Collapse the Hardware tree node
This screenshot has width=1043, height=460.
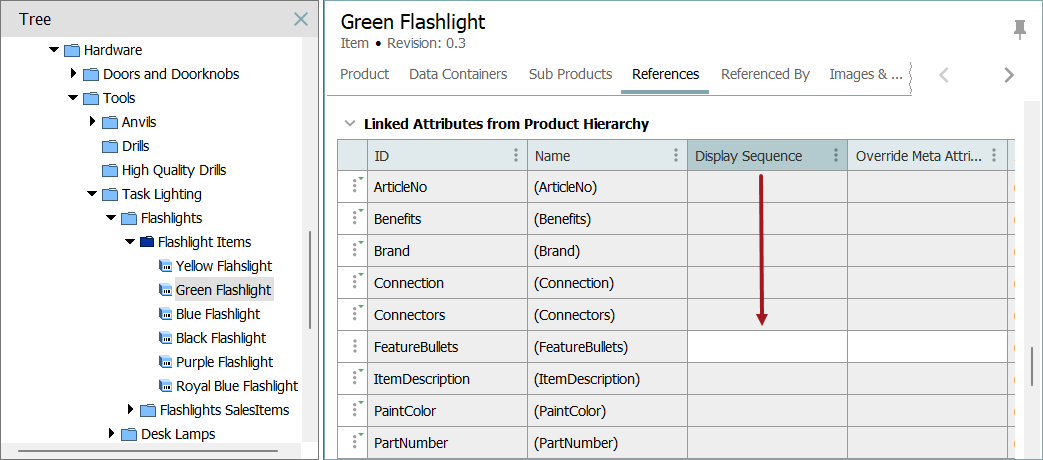(x=54, y=50)
